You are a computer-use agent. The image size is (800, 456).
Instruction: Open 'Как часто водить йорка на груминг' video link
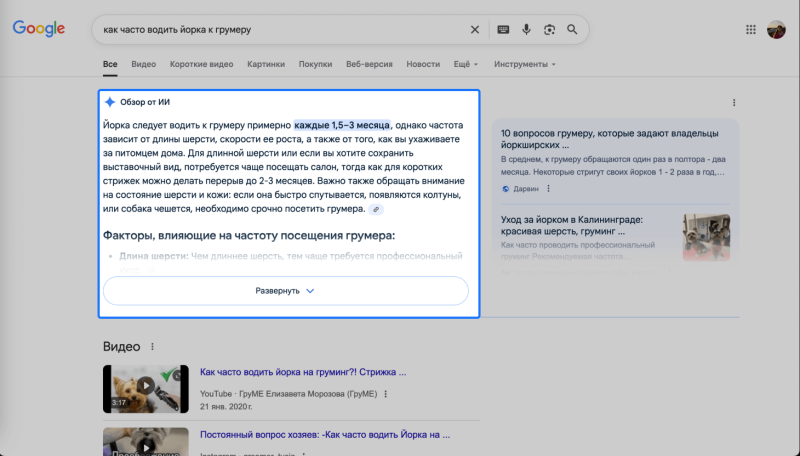tap(303, 372)
